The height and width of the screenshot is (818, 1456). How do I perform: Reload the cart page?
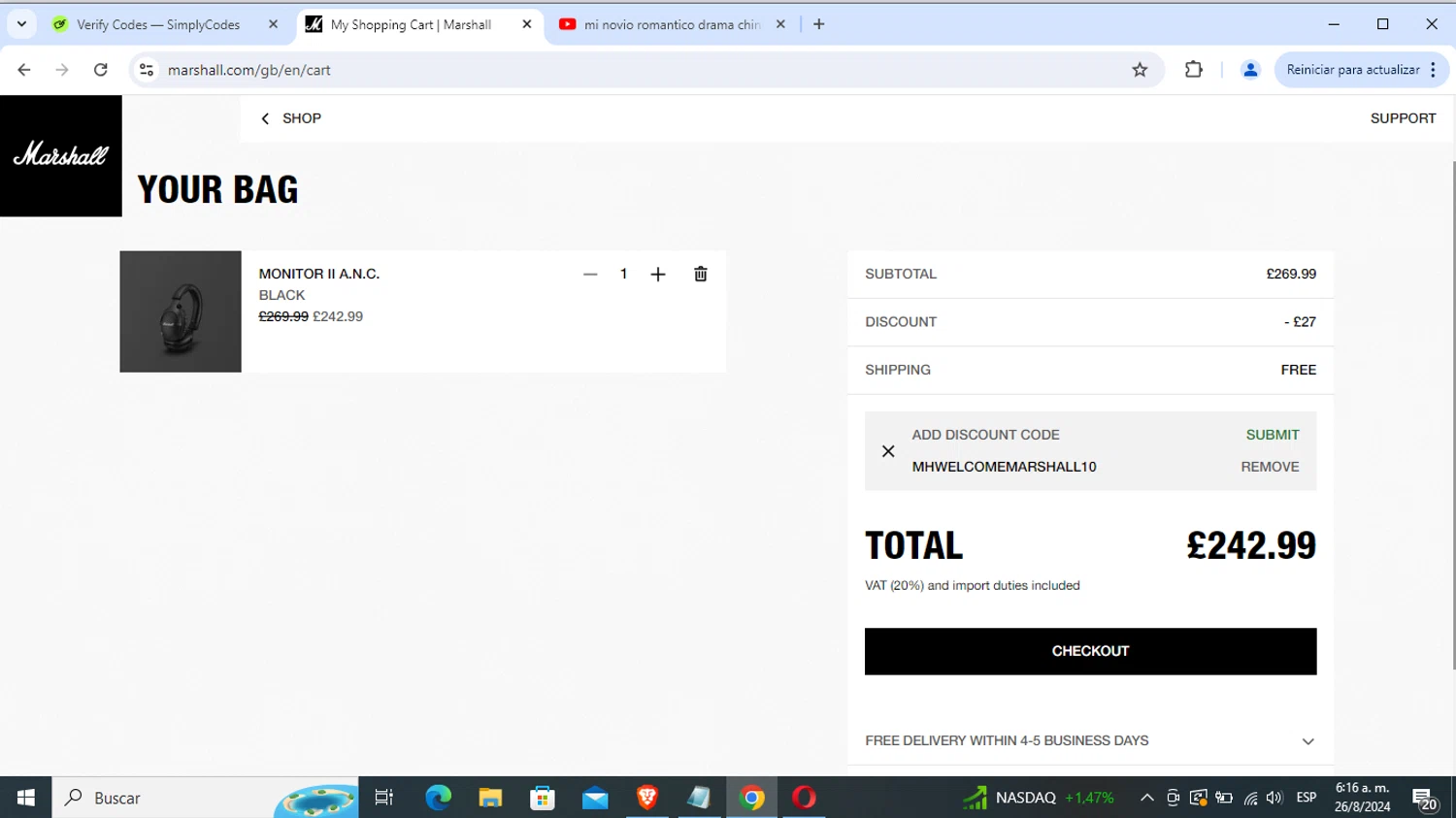click(101, 70)
